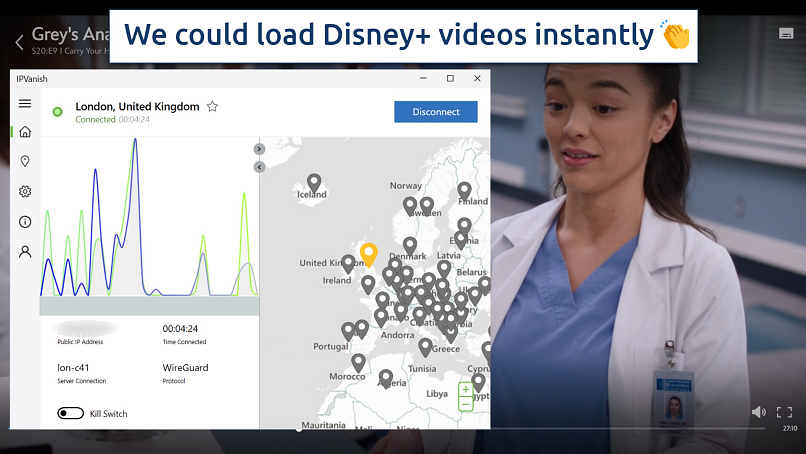Select the highlighted yellow London pin
The image size is (806, 454).
click(369, 255)
